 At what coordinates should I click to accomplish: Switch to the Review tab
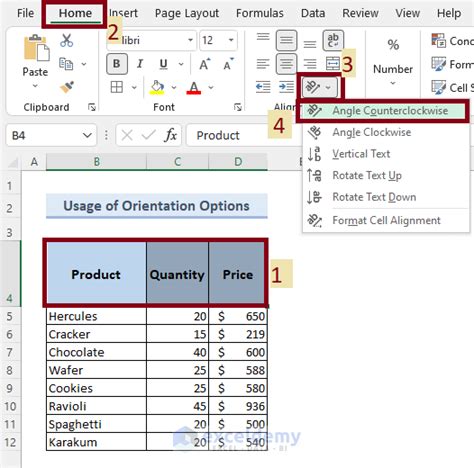click(x=360, y=13)
